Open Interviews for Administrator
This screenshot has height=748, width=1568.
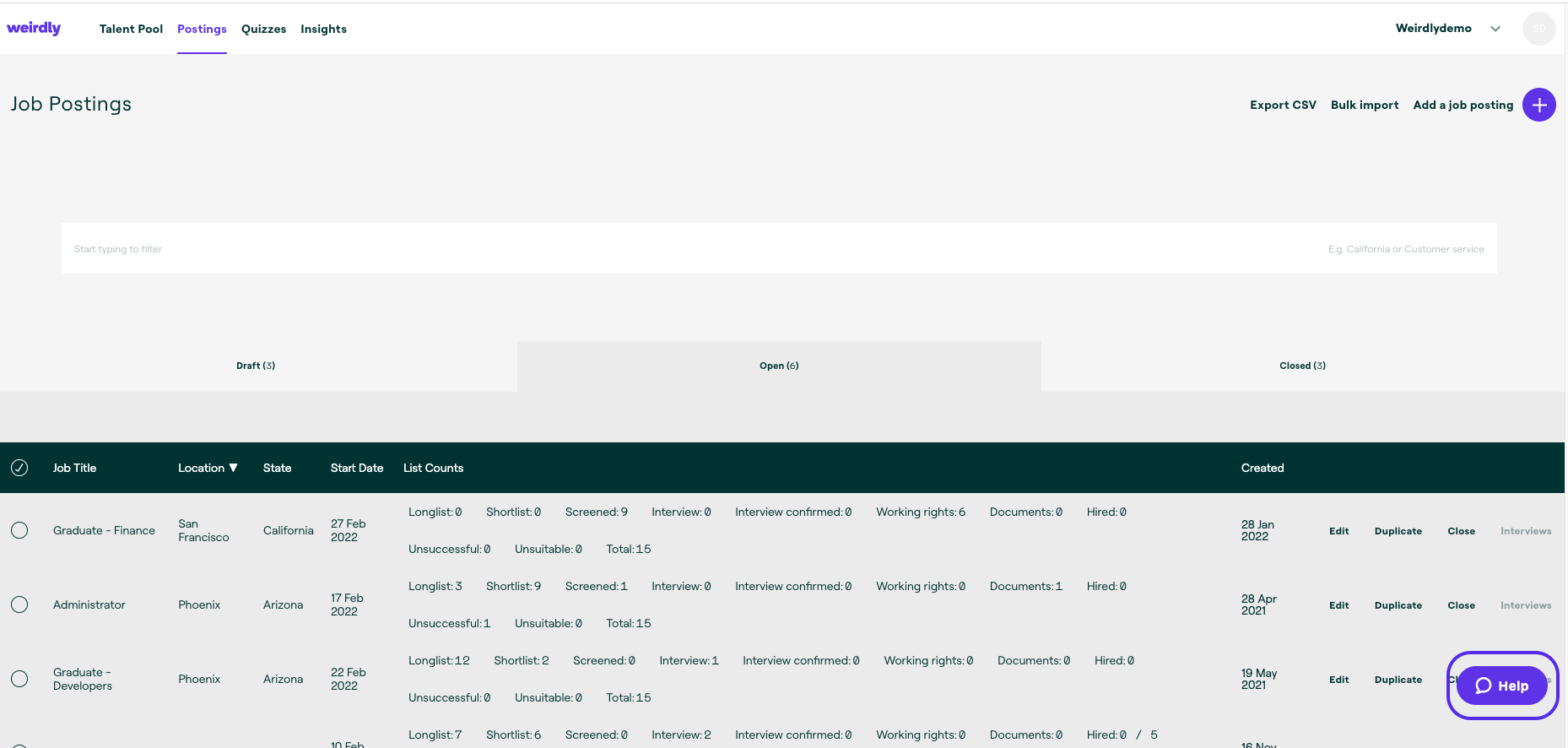(x=1526, y=605)
